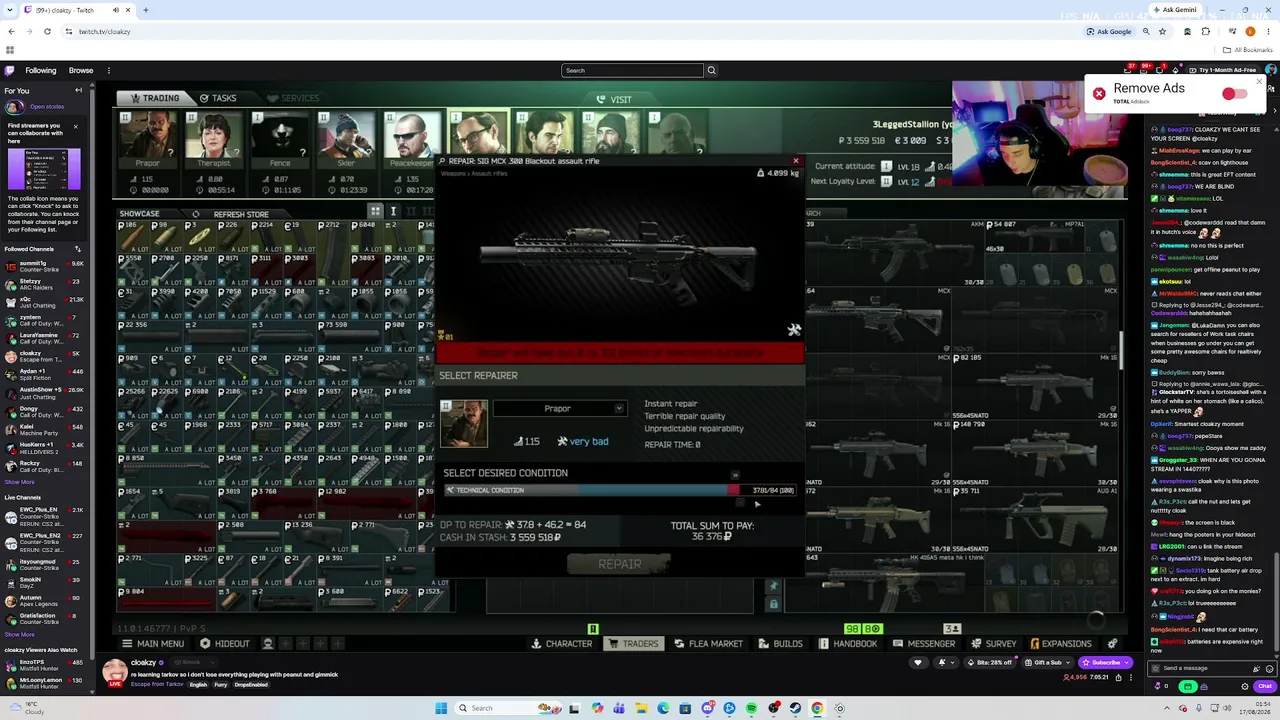Mute the cloakzy Twitch browser tab
This screenshot has height=720, width=1280.
coord(114,10)
